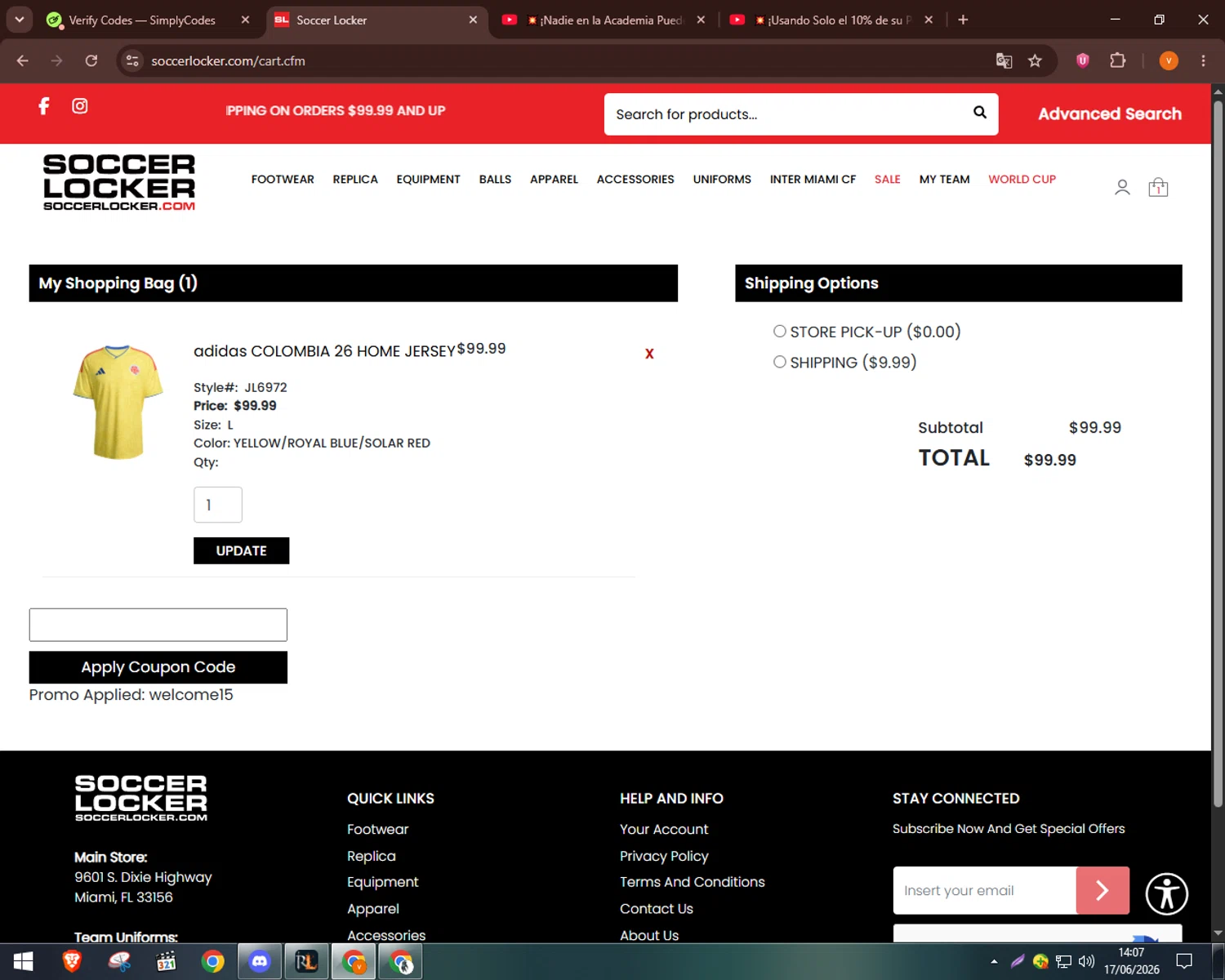Open the BALLS menu
The width and height of the screenshot is (1225, 980).
coord(495,179)
